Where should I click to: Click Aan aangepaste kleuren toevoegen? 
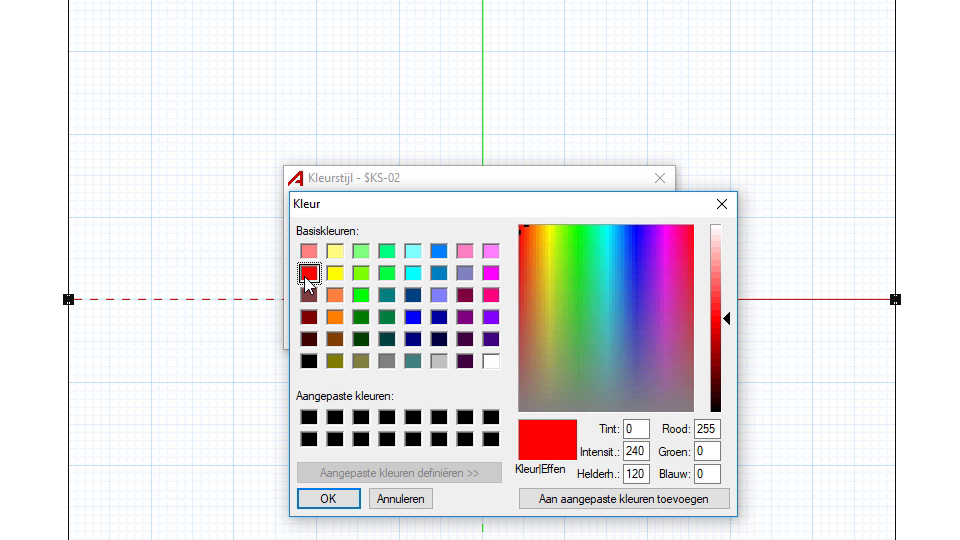click(624, 498)
